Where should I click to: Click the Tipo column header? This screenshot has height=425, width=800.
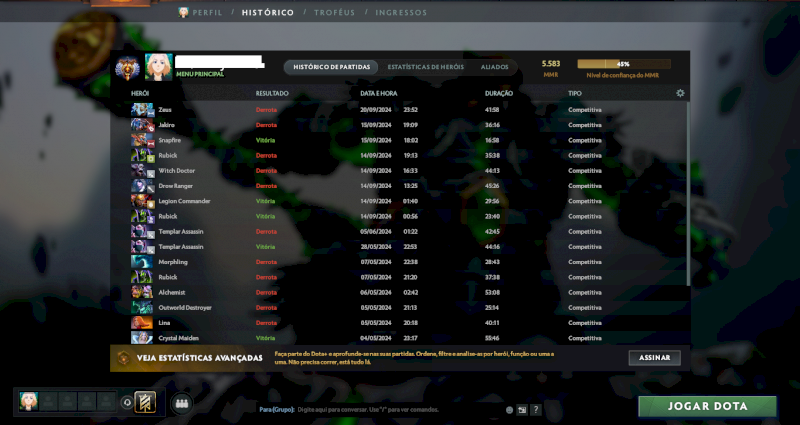(574, 93)
